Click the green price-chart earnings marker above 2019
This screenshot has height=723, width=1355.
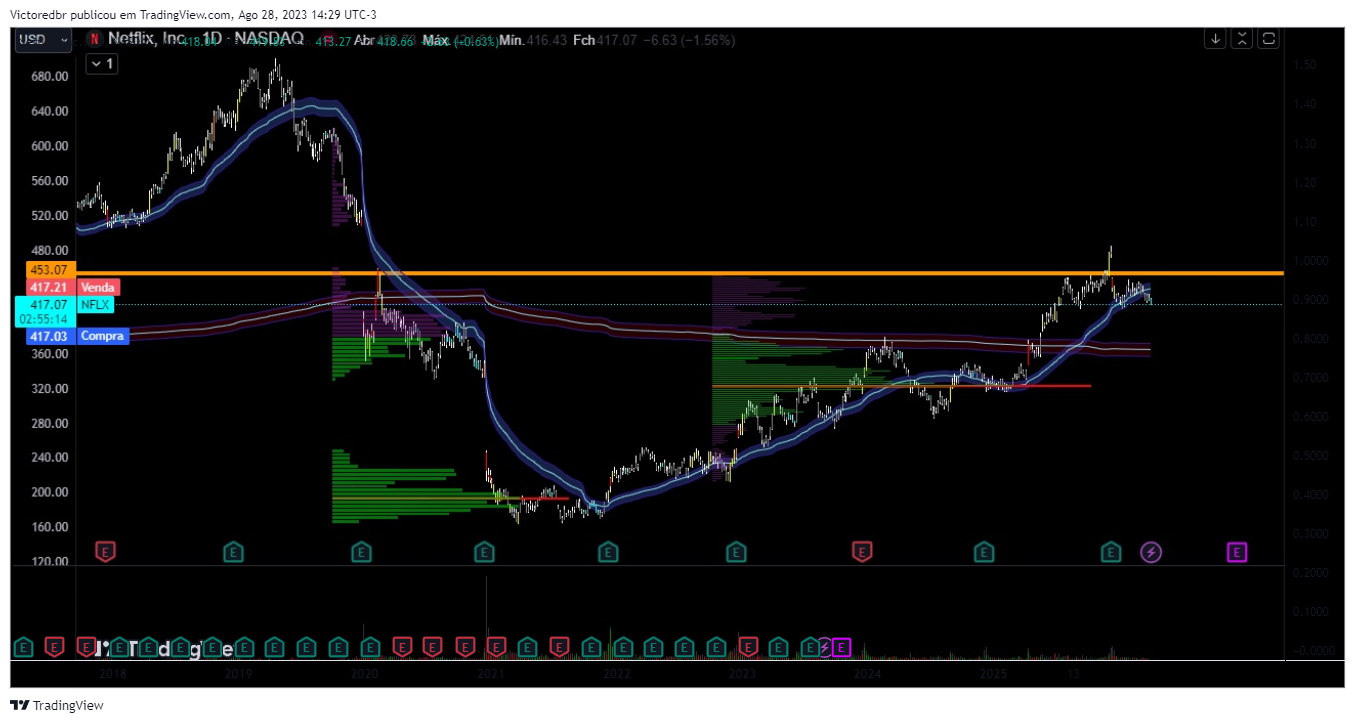coord(233,551)
